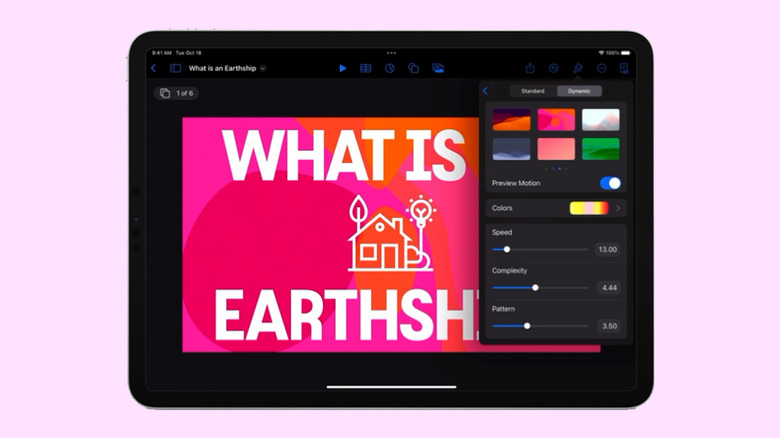This screenshot has width=780, height=438.
Task: Choose the pale misty mountains background thumbnail
Action: tap(600, 119)
